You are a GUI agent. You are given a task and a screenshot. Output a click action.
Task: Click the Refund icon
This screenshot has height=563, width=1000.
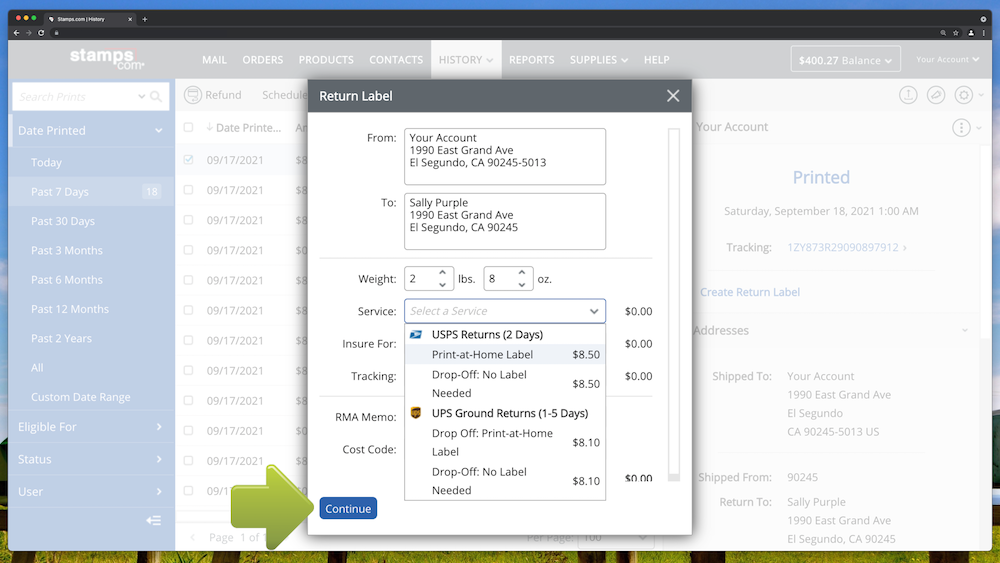coord(193,95)
